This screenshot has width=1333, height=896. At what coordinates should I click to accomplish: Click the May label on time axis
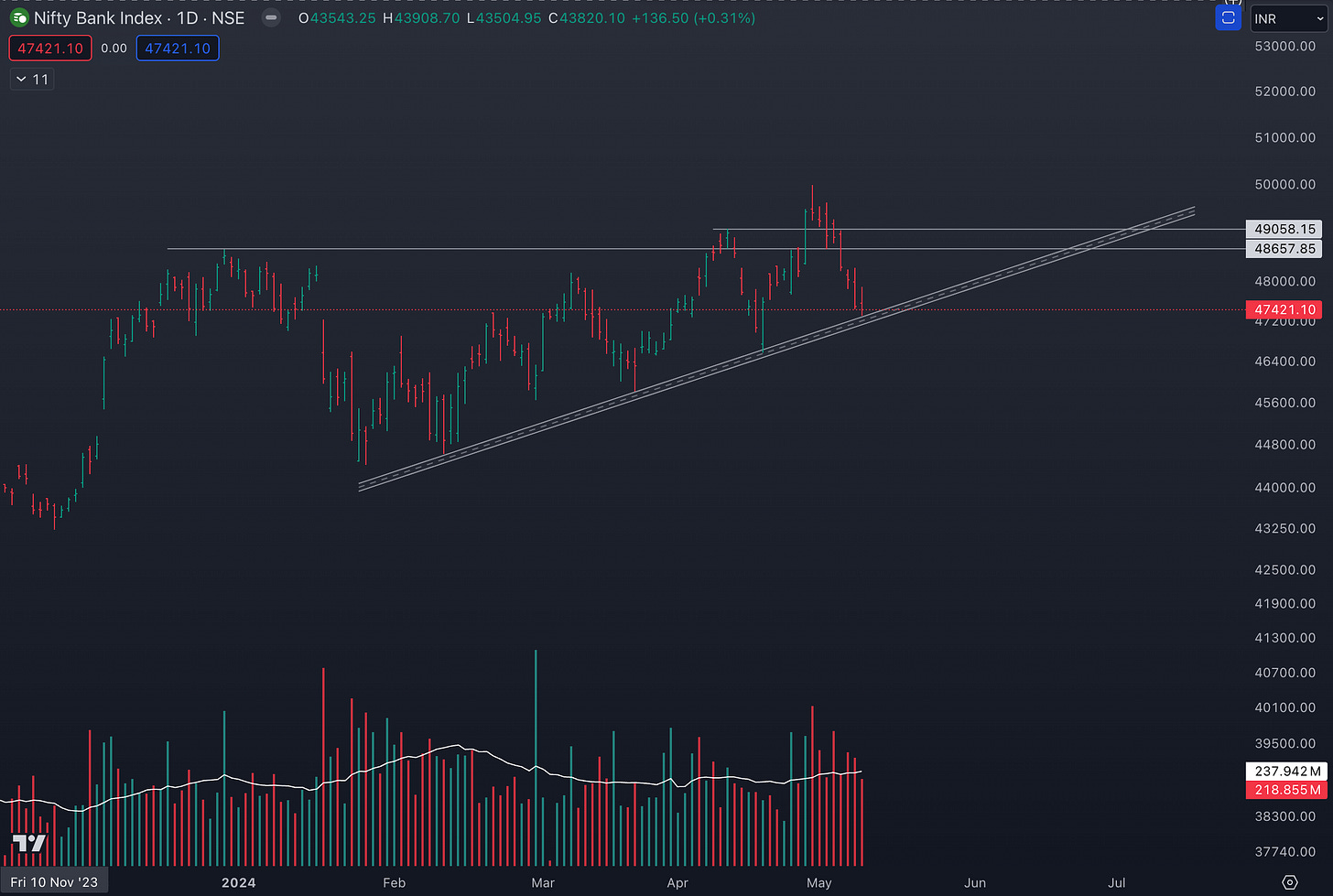pyautogui.click(x=819, y=882)
